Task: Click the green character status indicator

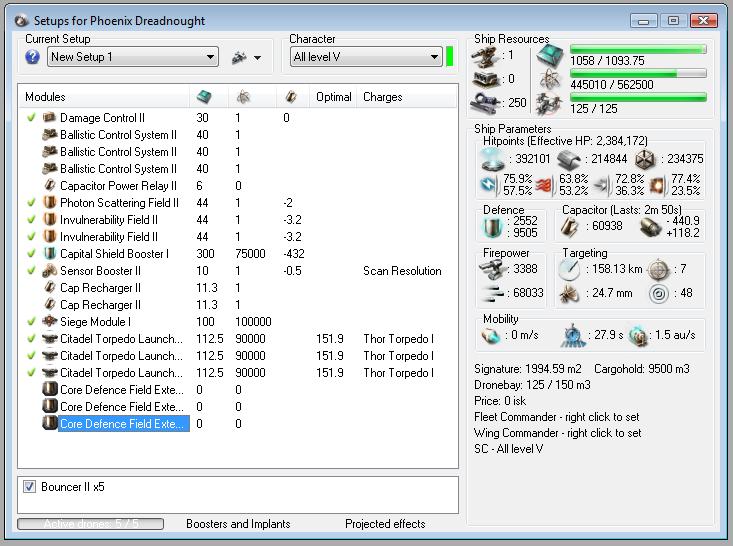Action: (x=450, y=57)
